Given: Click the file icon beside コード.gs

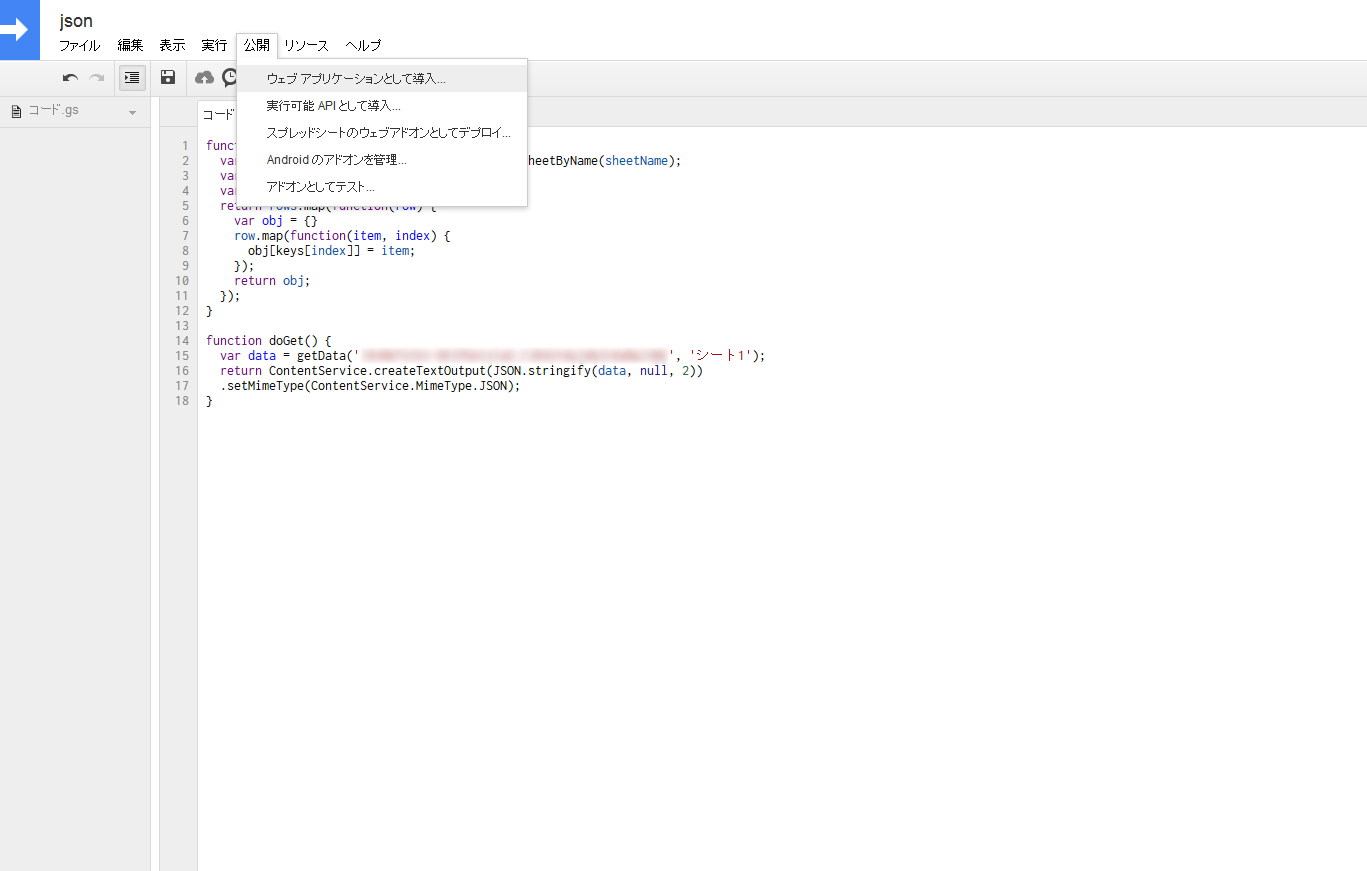Looking at the screenshot, I should pyautogui.click(x=14, y=110).
